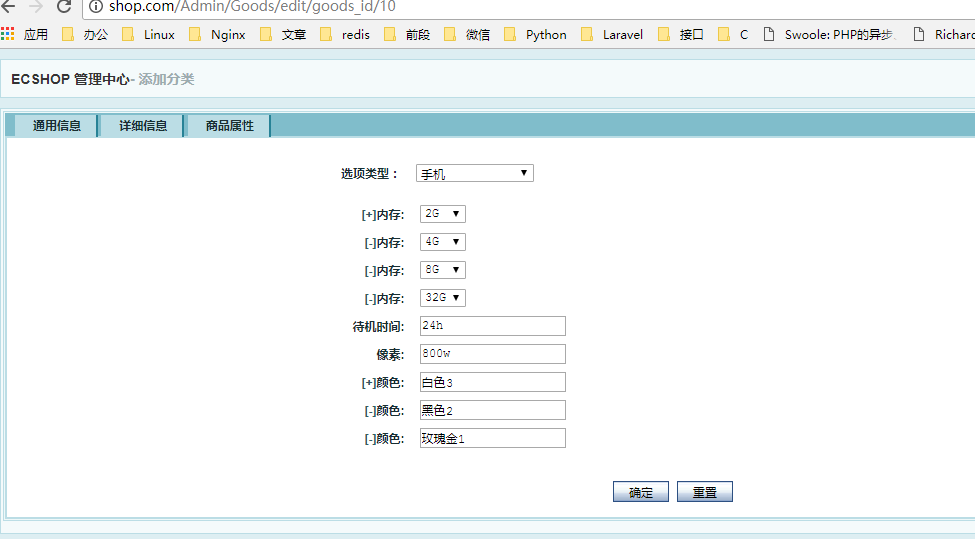Open the Laravel bookmark folder
Viewport: 975px width, 539px height.
click(x=612, y=34)
